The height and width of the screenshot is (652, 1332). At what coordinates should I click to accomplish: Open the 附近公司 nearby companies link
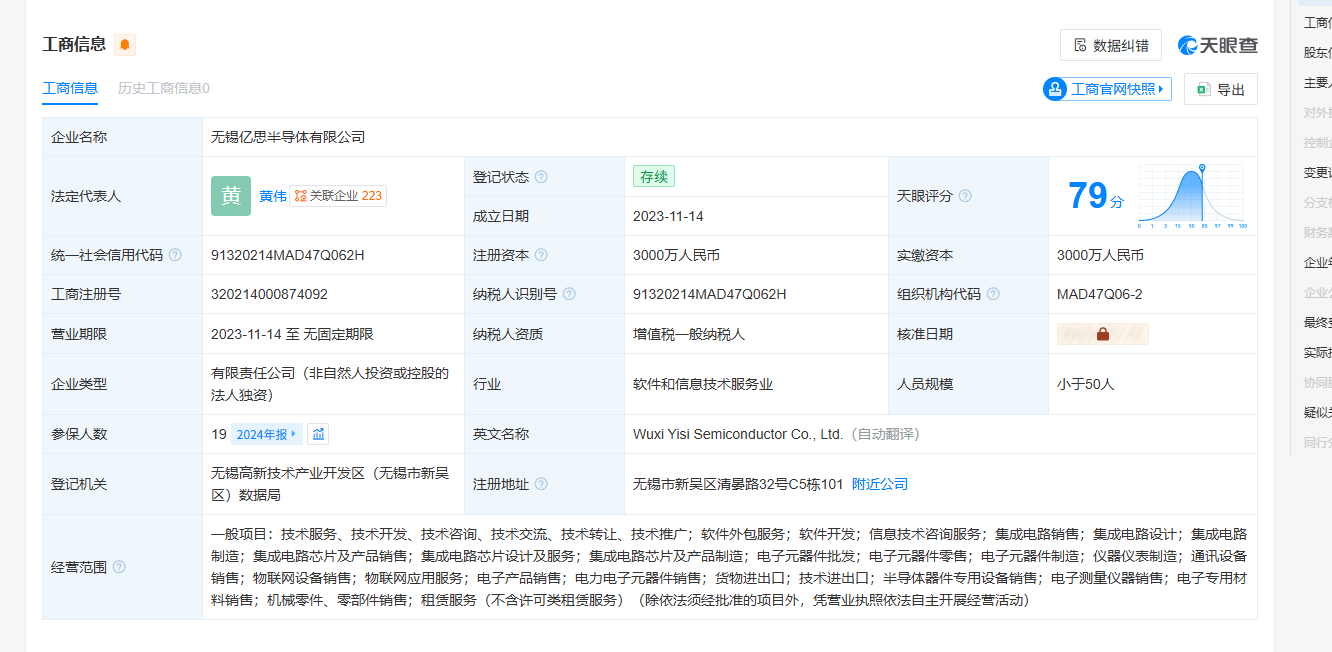click(x=880, y=484)
